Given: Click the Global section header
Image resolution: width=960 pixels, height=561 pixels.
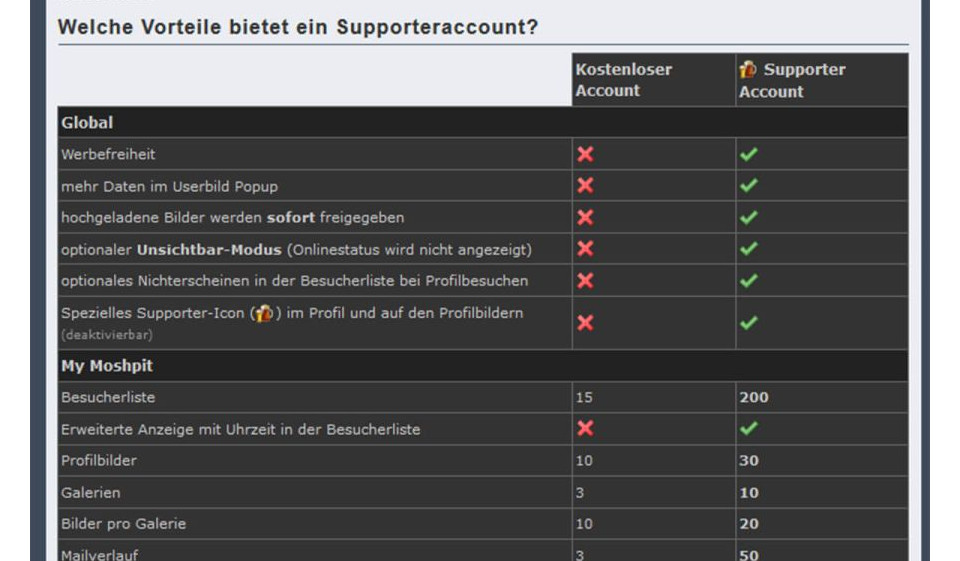Looking at the screenshot, I should (x=87, y=123).
